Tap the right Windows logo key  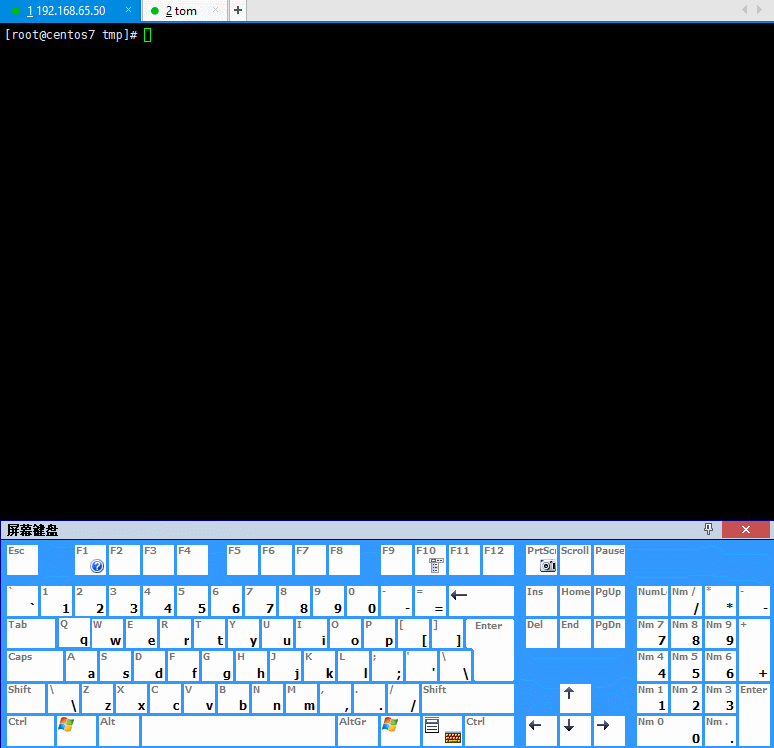[x=400, y=731]
